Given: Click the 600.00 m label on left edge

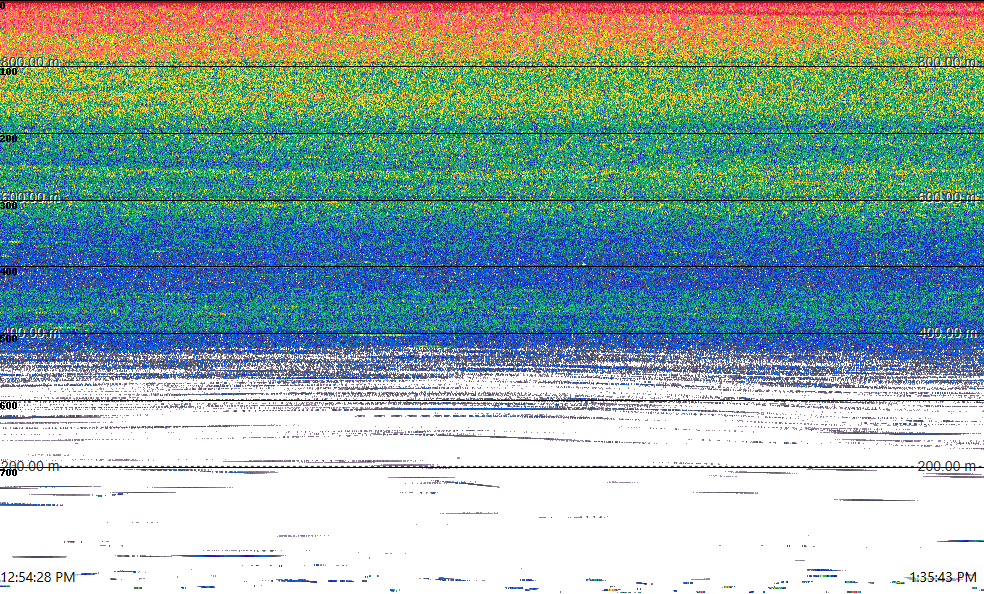Looking at the screenshot, I should coord(30,197).
